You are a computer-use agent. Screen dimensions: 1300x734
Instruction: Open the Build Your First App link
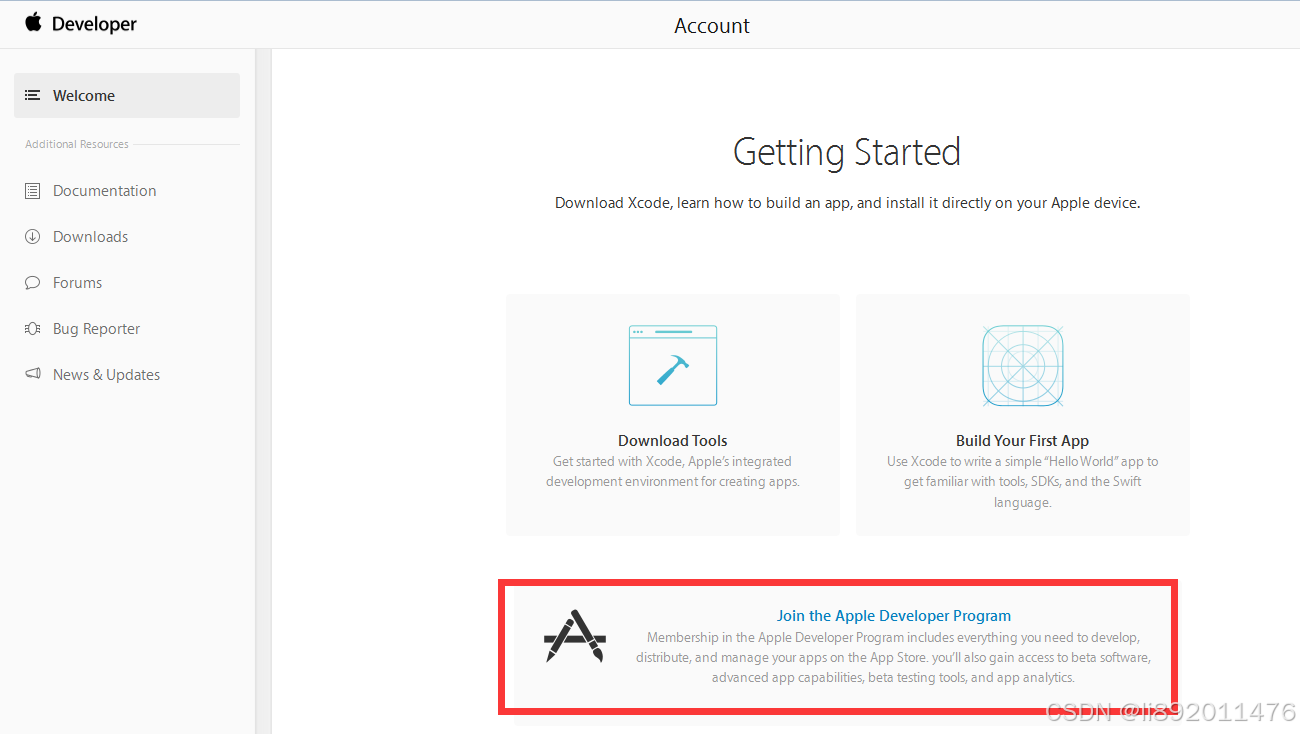coord(1022,441)
